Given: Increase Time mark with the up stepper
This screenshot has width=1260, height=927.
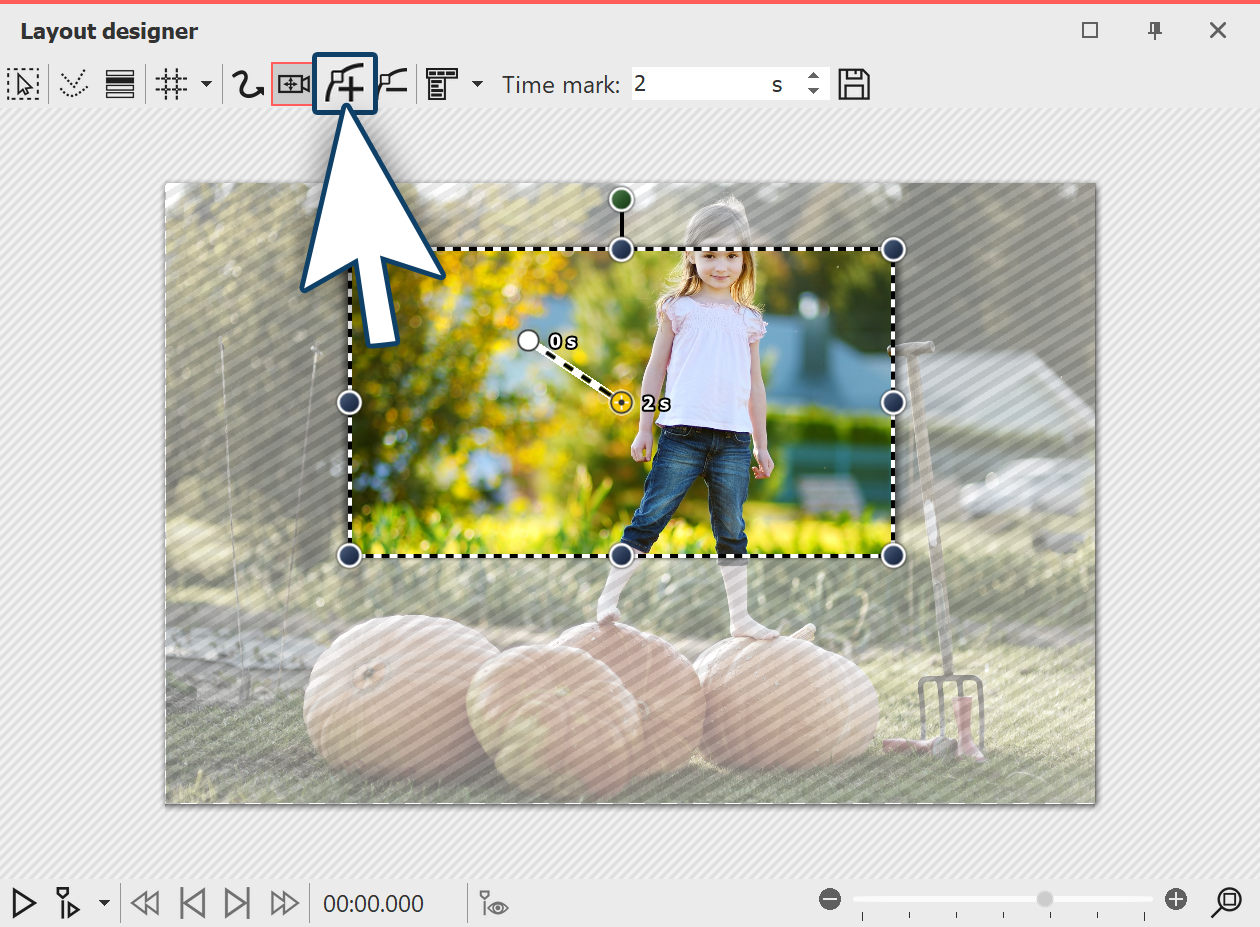Looking at the screenshot, I should pos(813,78).
